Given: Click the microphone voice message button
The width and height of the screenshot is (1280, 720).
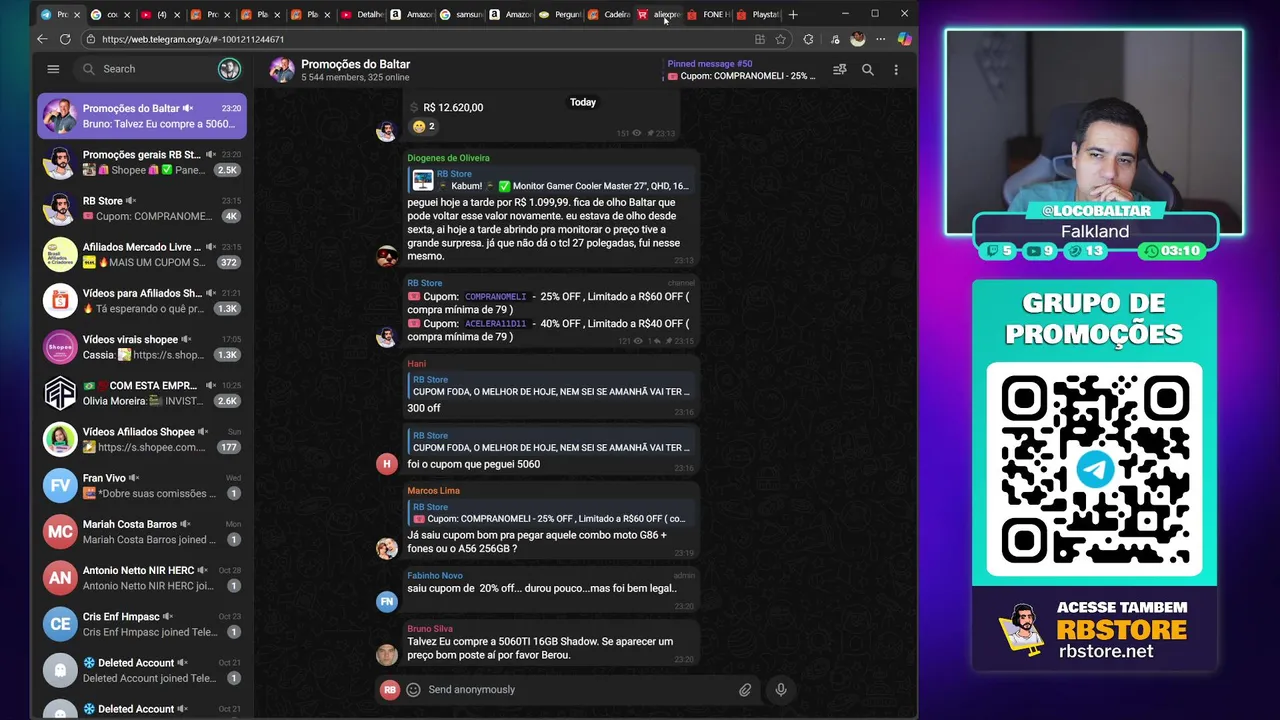Looking at the screenshot, I should tap(781, 690).
